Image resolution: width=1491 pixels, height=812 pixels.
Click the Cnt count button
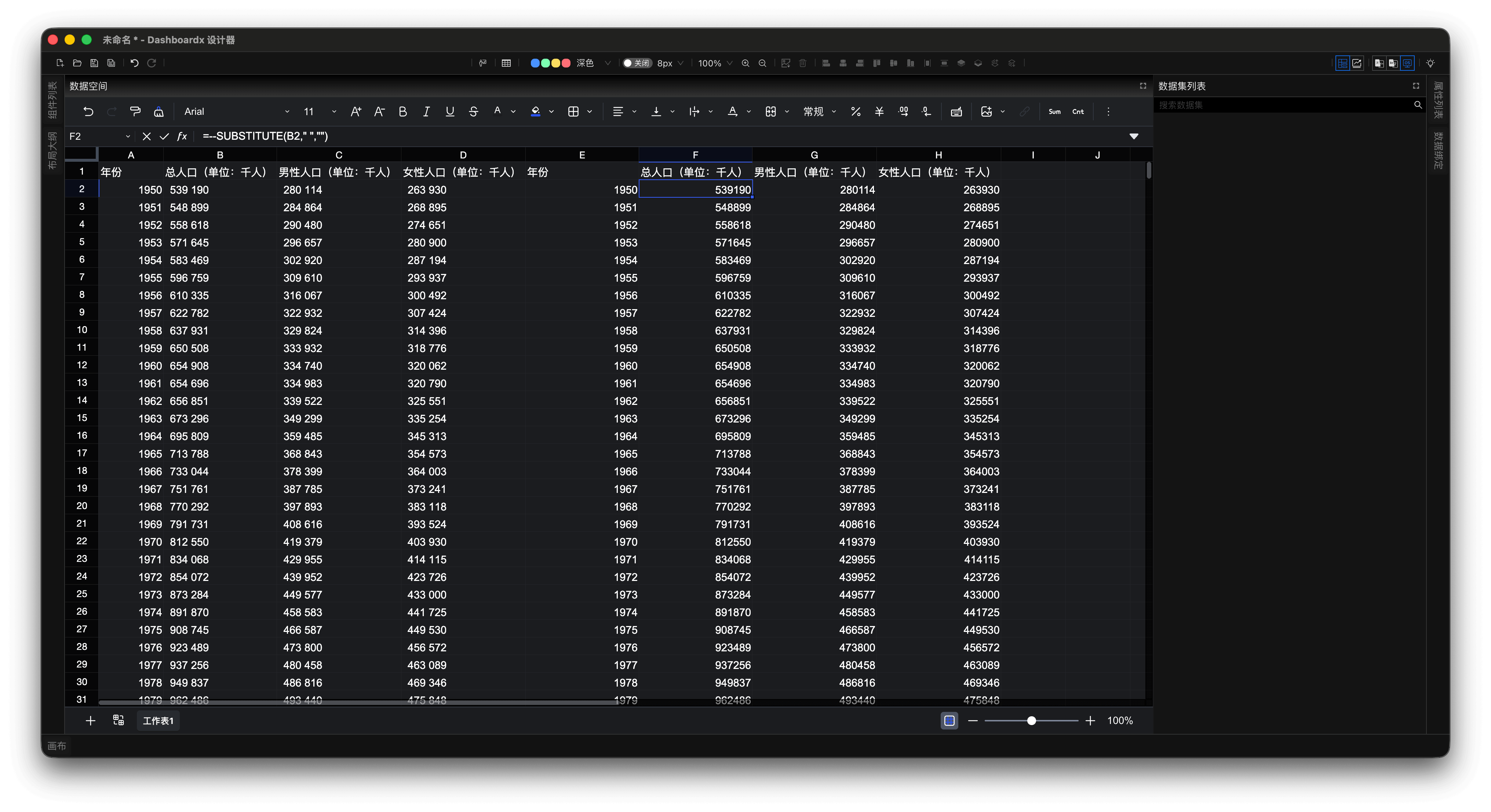click(x=1078, y=112)
